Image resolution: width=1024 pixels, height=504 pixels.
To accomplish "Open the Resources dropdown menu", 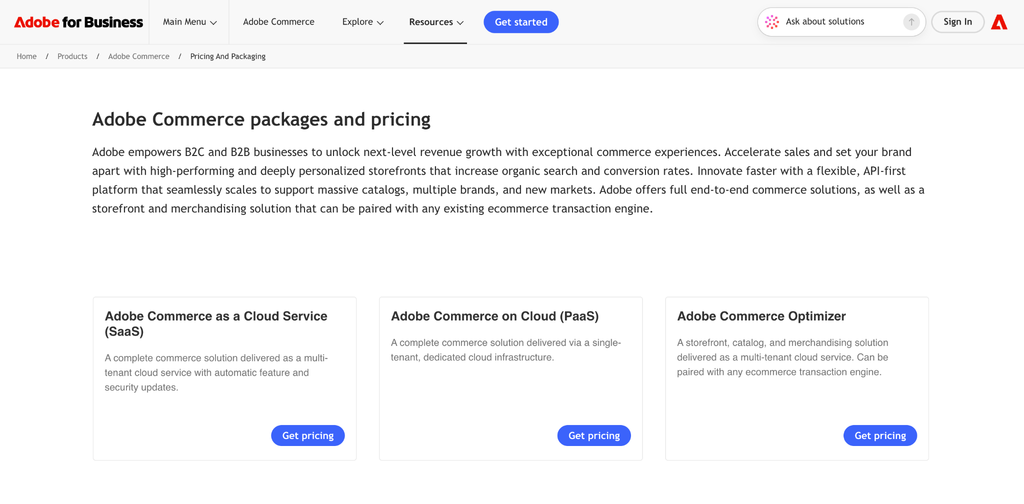I will [x=436, y=22].
